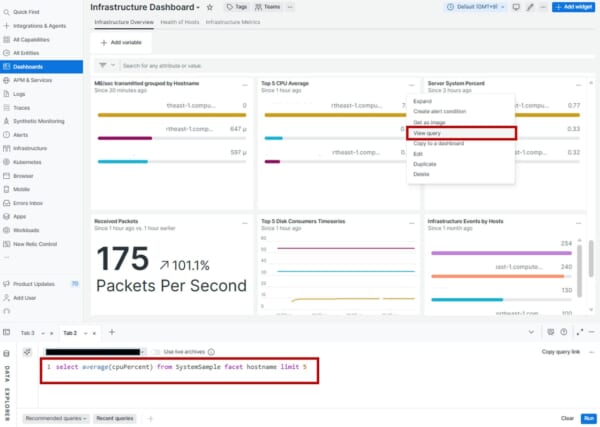
Task: Open Quick Find search in sidebar
Action: [27, 12]
